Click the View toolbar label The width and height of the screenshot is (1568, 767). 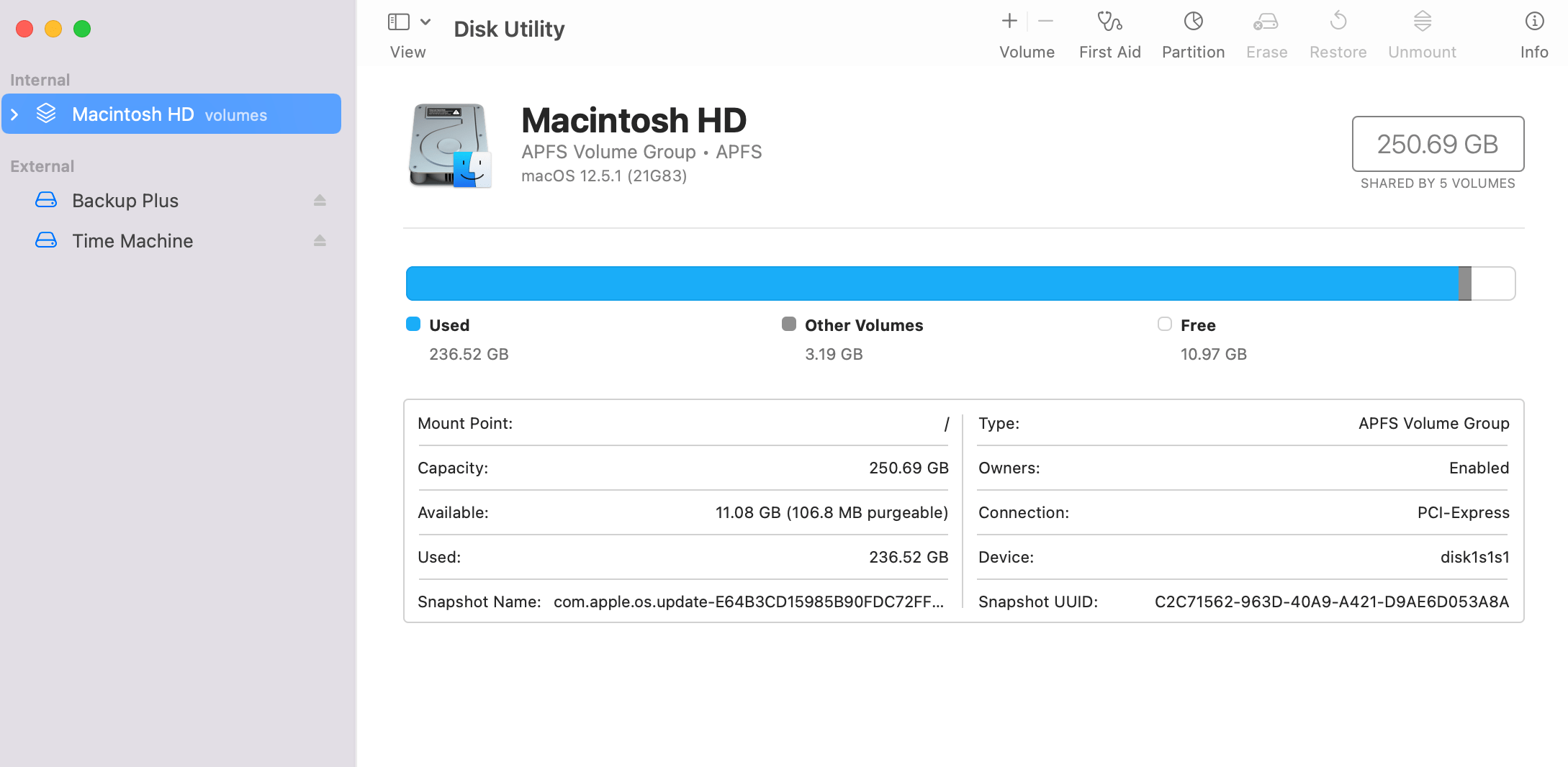[x=408, y=52]
